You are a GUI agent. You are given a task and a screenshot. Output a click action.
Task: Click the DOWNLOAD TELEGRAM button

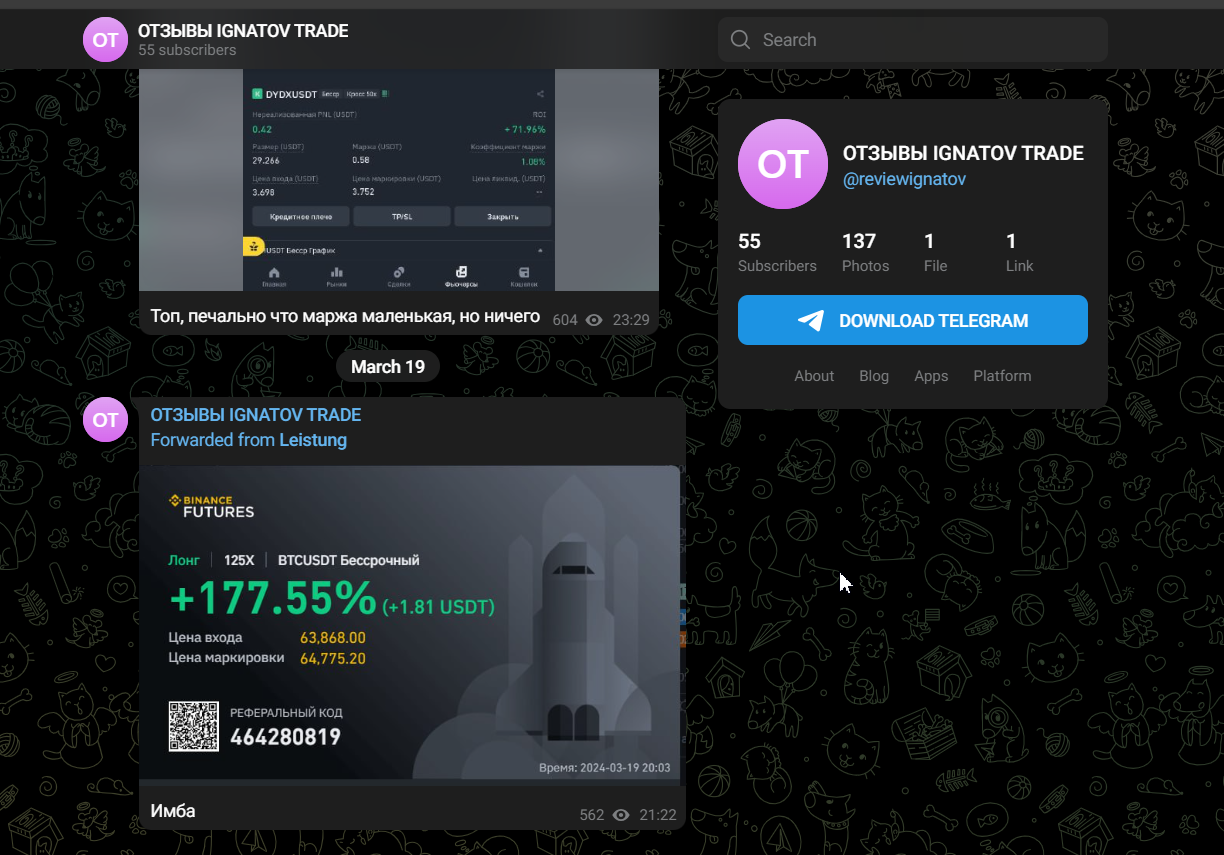(913, 320)
